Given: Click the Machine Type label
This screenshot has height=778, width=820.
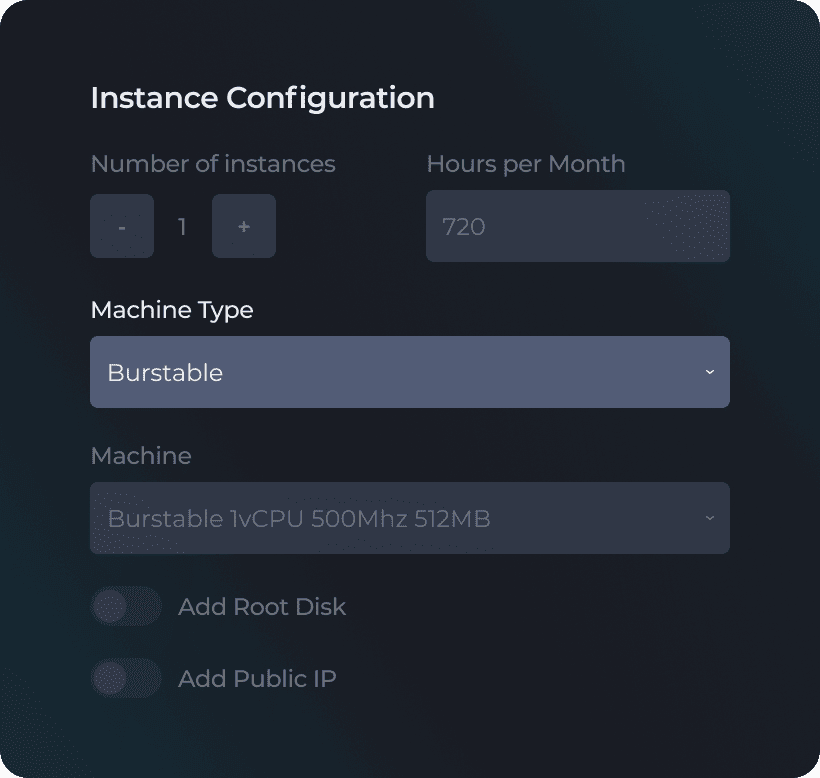Looking at the screenshot, I should pos(172,310).
